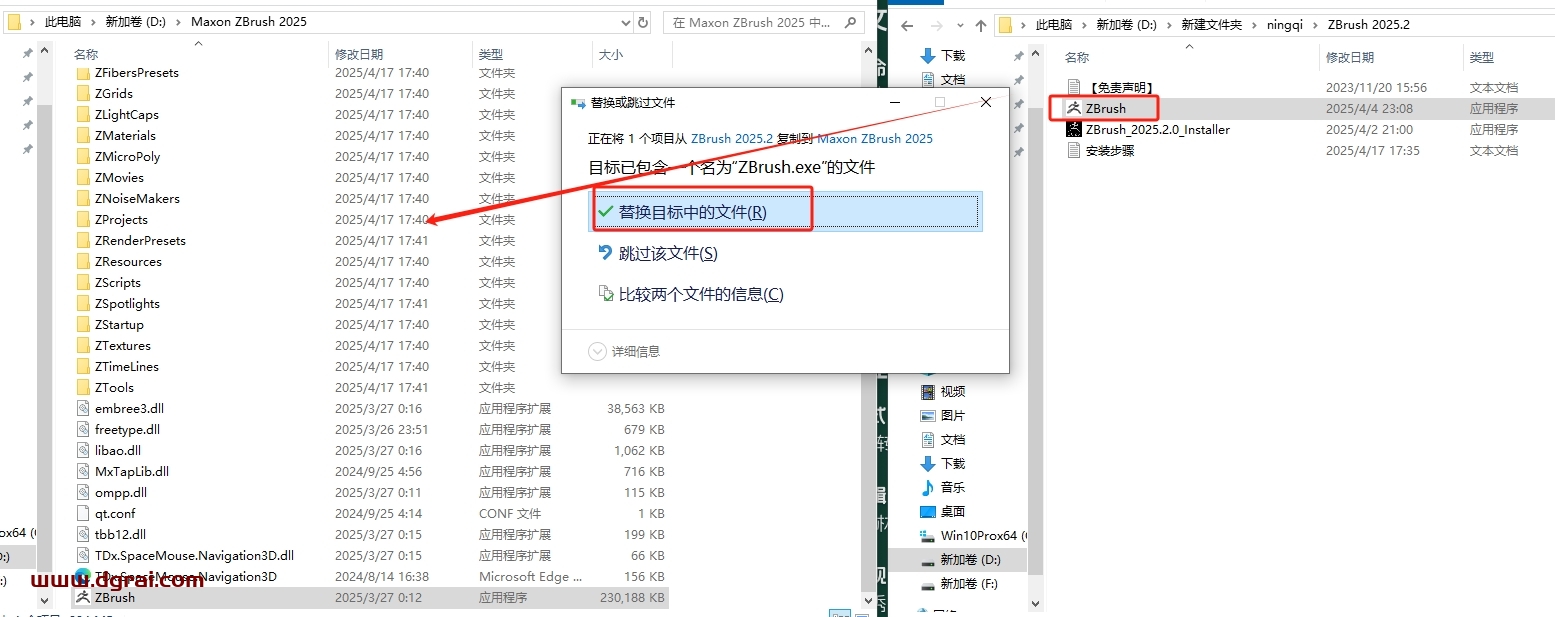Viewport: 1555px width, 617px height.
Task: Select 新加卷 (D:) drive in navigation pane
Action: [960, 559]
